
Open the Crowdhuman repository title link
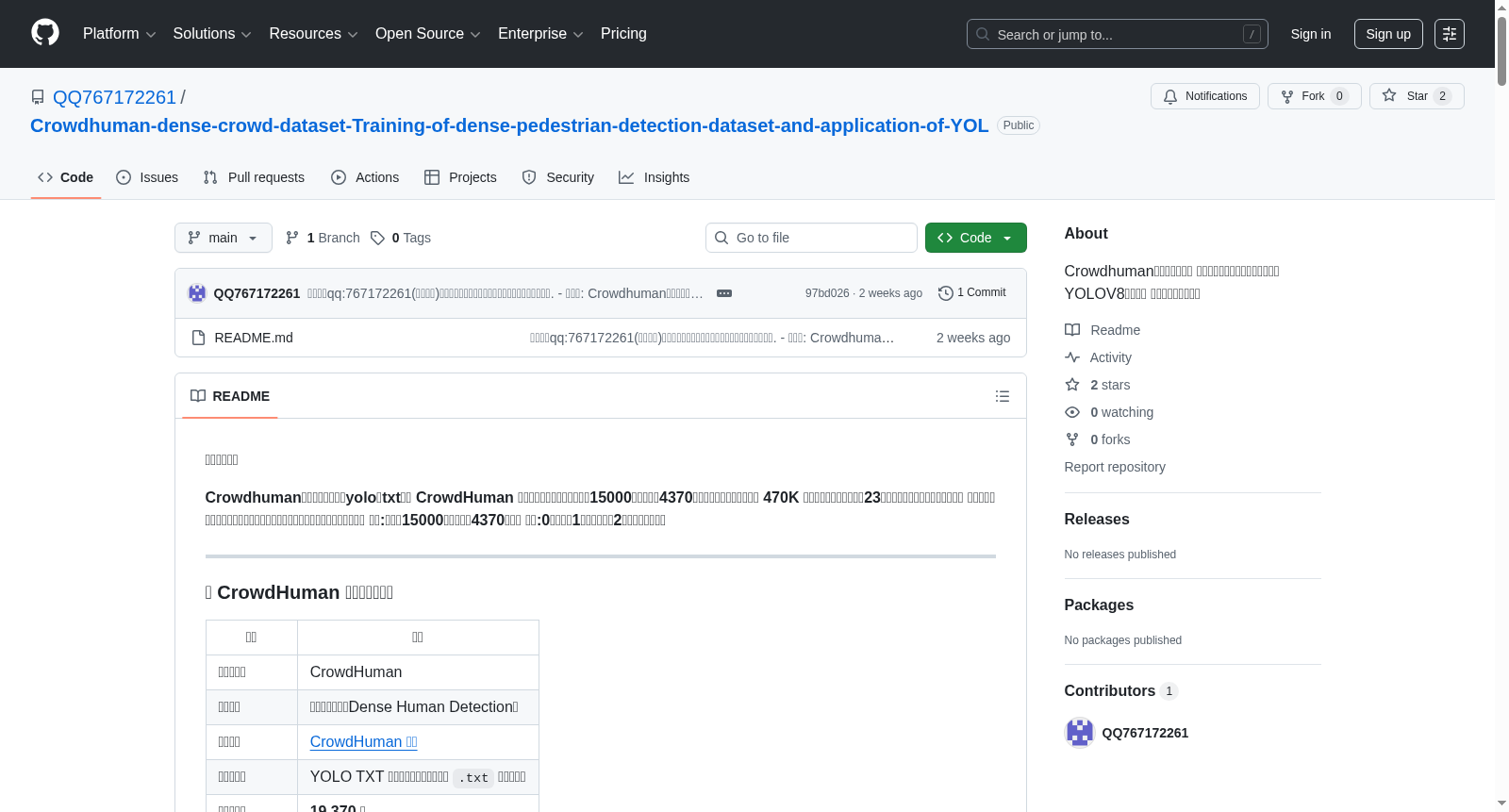[x=509, y=125]
